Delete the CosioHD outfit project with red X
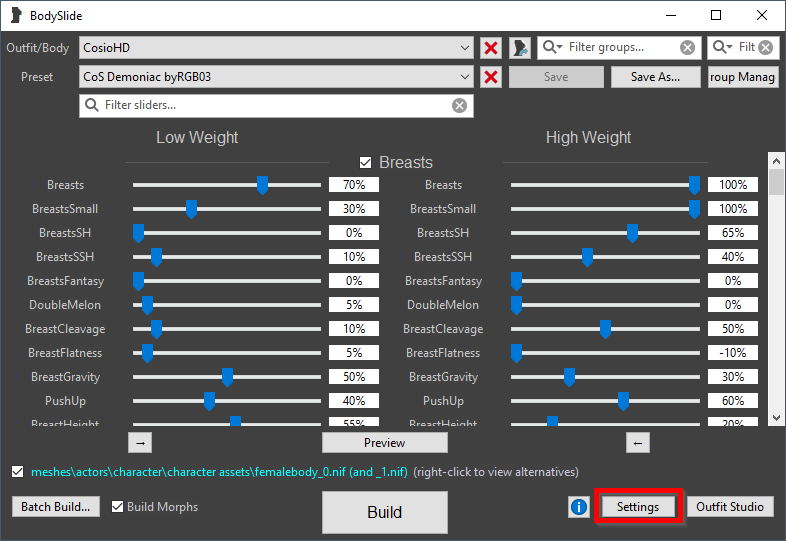This screenshot has width=786, height=541. (x=491, y=48)
